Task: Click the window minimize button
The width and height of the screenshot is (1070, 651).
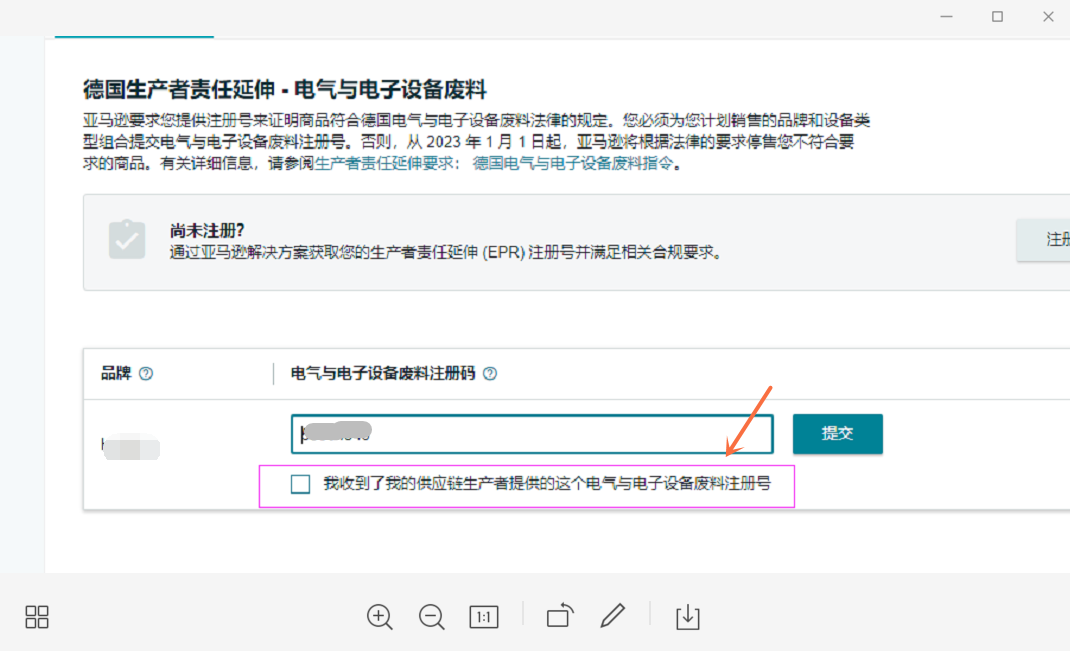Action: [x=946, y=16]
